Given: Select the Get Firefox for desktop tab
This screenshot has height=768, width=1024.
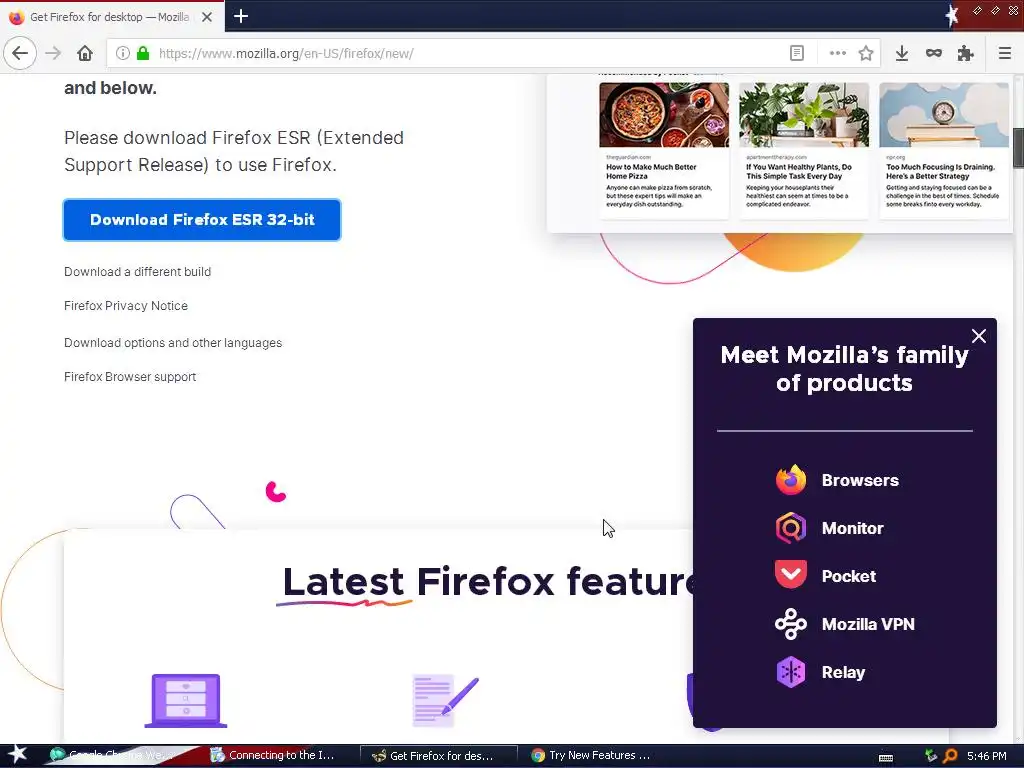Looking at the screenshot, I should point(111,17).
